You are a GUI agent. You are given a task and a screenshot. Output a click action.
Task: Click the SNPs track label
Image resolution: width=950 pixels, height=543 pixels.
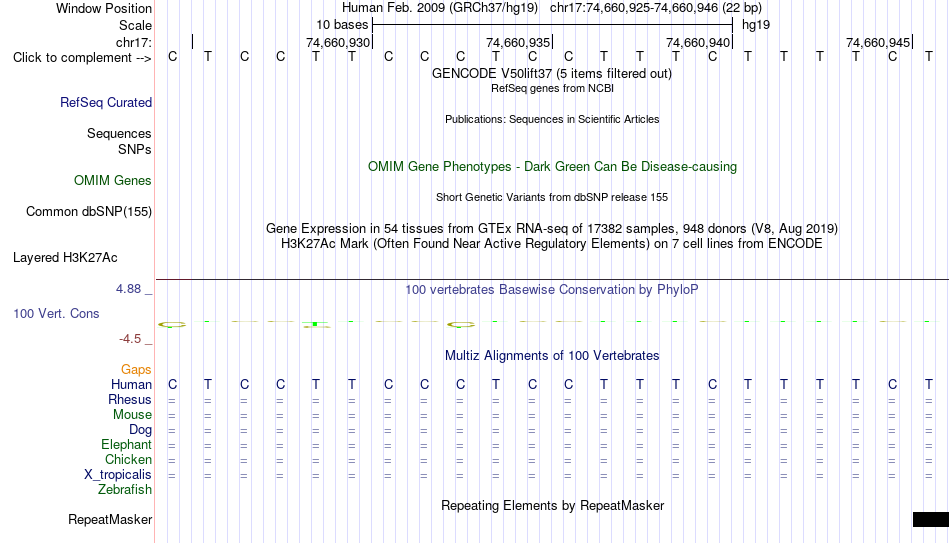[135, 149]
